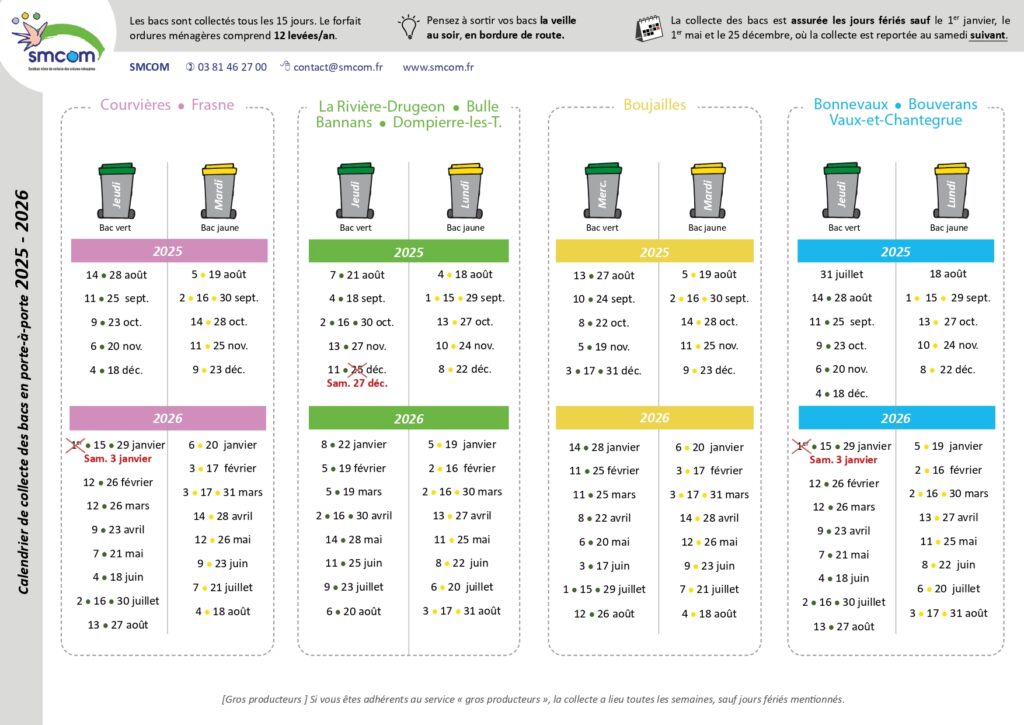Click the "6 • 20 août" date entry

click(353, 611)
